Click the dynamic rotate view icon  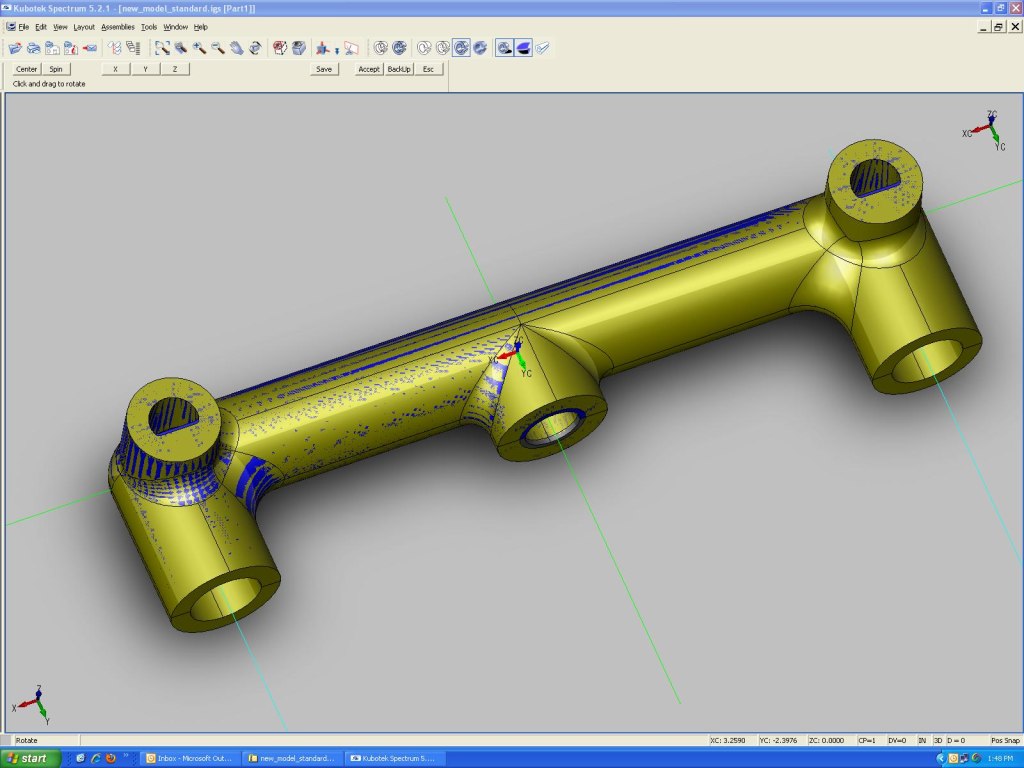255,47
